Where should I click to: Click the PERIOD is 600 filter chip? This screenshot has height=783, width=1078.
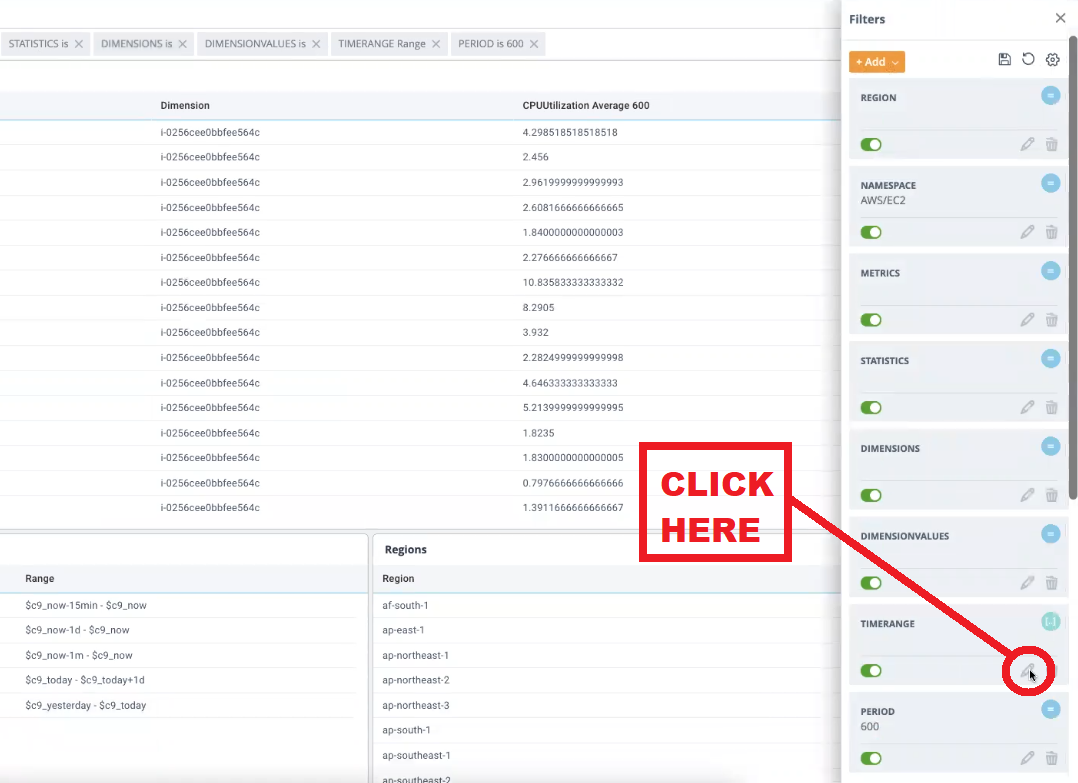click(491, 43)
